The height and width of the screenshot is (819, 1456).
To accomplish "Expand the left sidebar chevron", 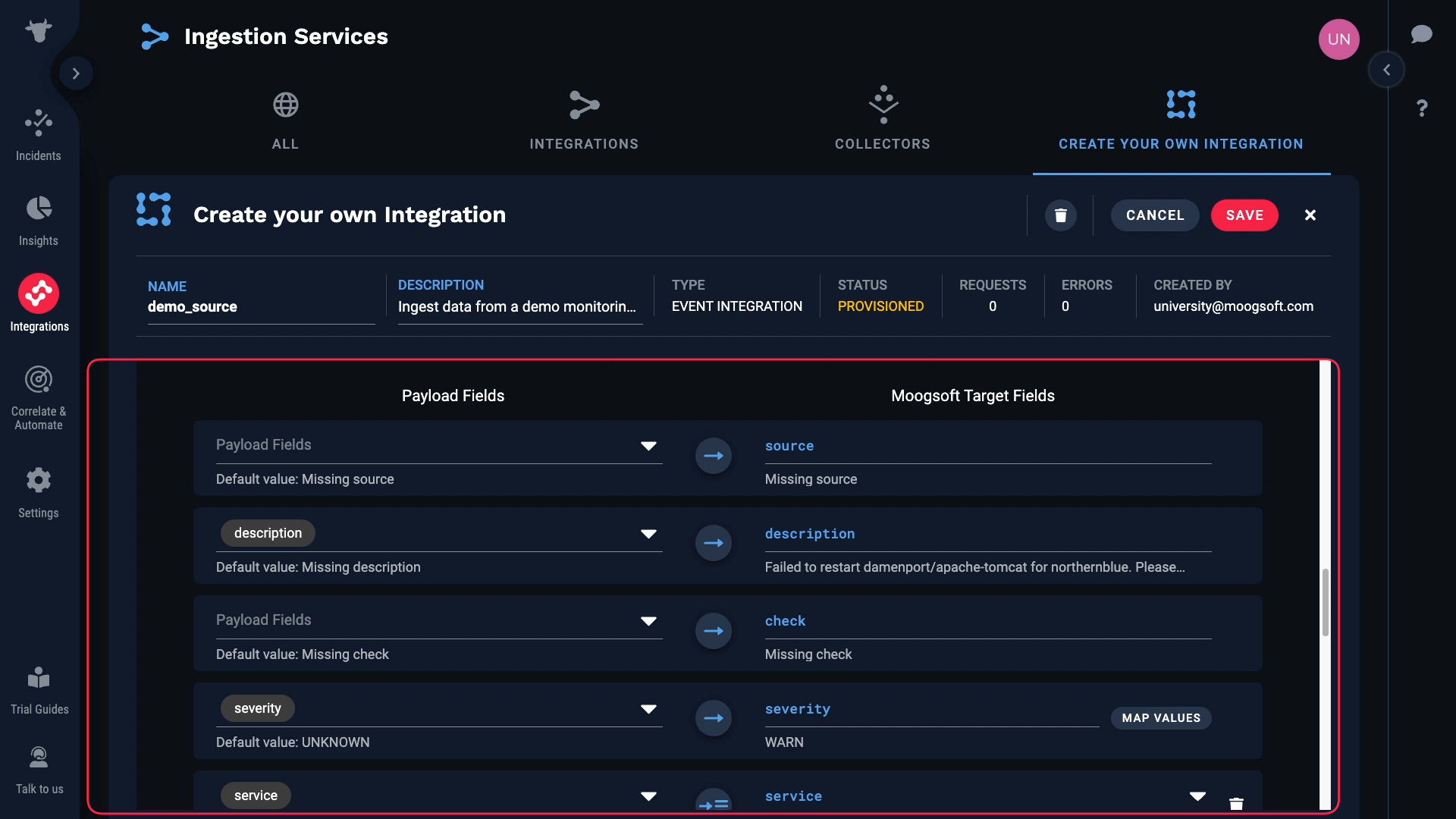I will pos(76,74).
